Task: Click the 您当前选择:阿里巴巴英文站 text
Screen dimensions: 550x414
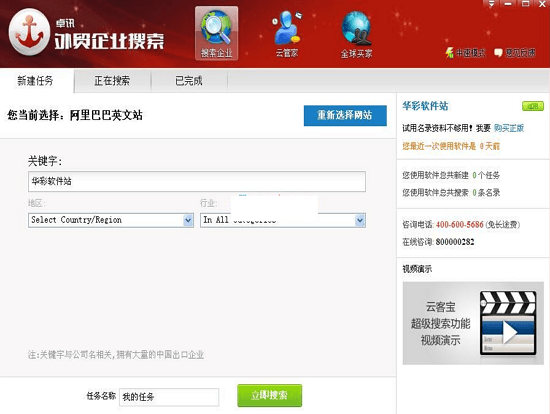Action: pyautogui.click(x=75, y=115)
